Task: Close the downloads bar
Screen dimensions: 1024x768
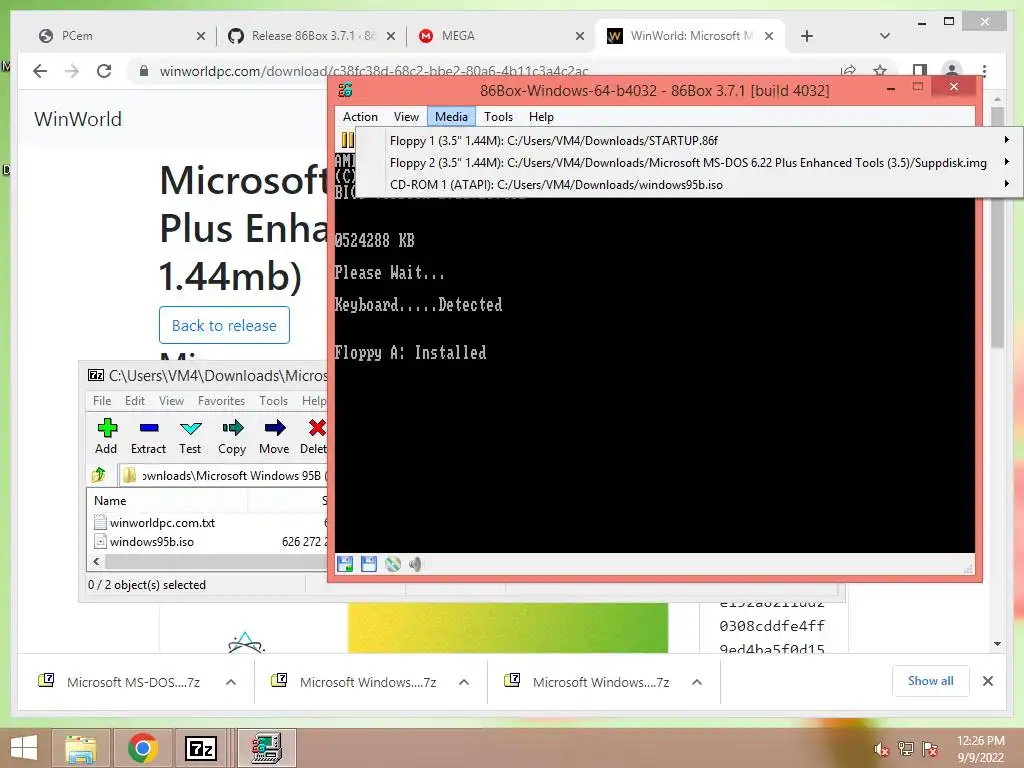Action: point(987,681)
